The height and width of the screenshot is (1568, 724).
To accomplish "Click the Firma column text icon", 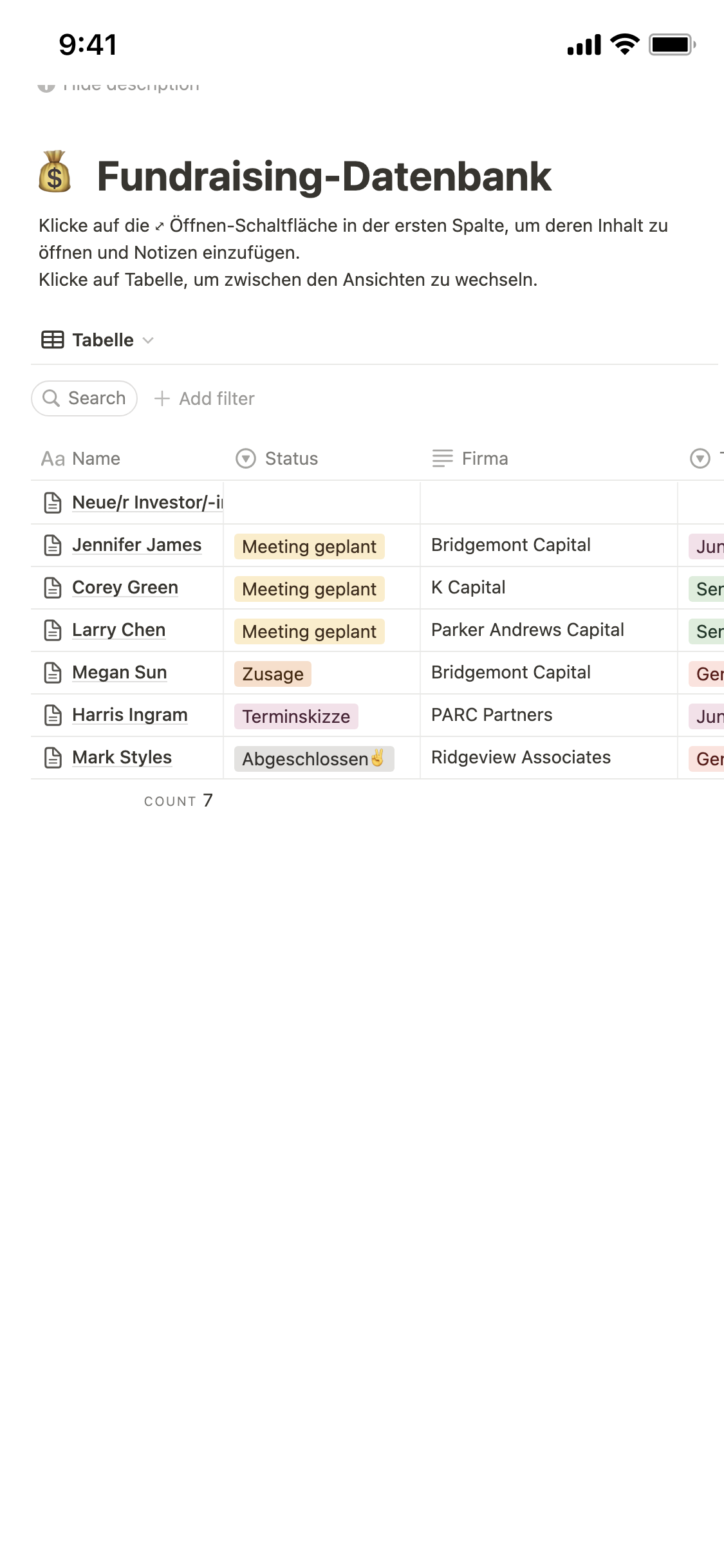I will click(443, 458).
